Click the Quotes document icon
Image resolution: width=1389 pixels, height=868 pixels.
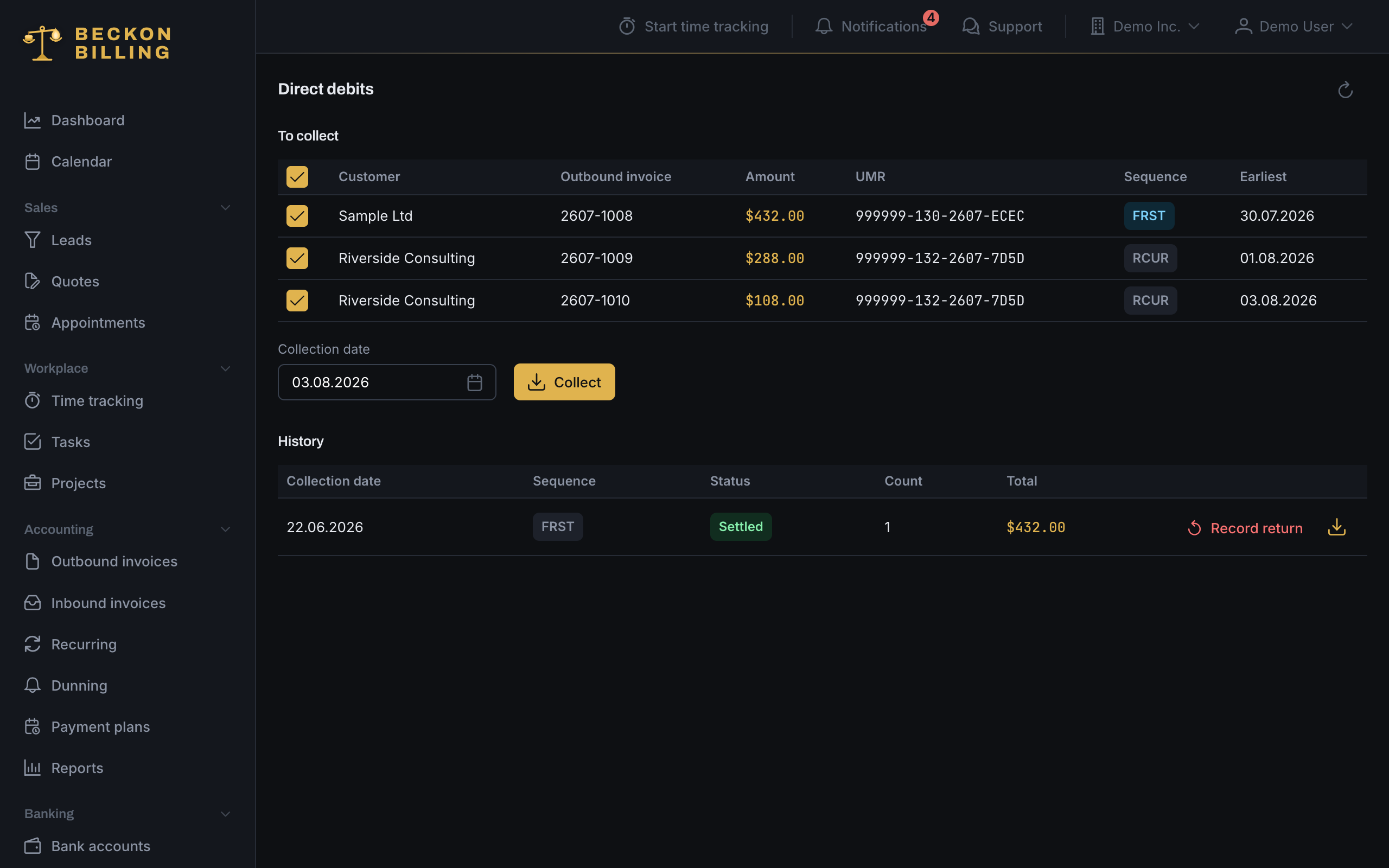click(33, 282)
